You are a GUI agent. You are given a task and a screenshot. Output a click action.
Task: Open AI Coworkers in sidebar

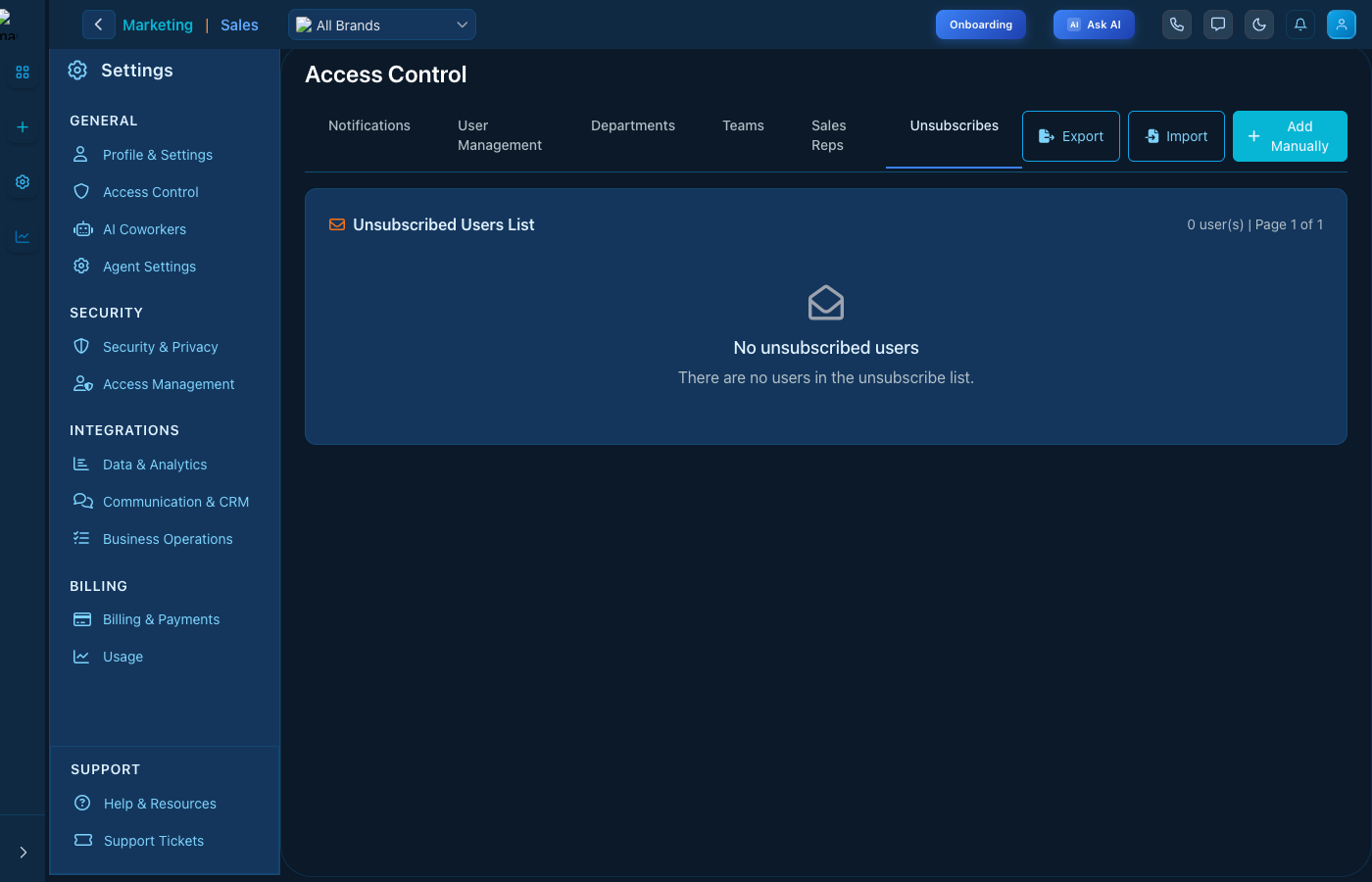pos(144,229)
